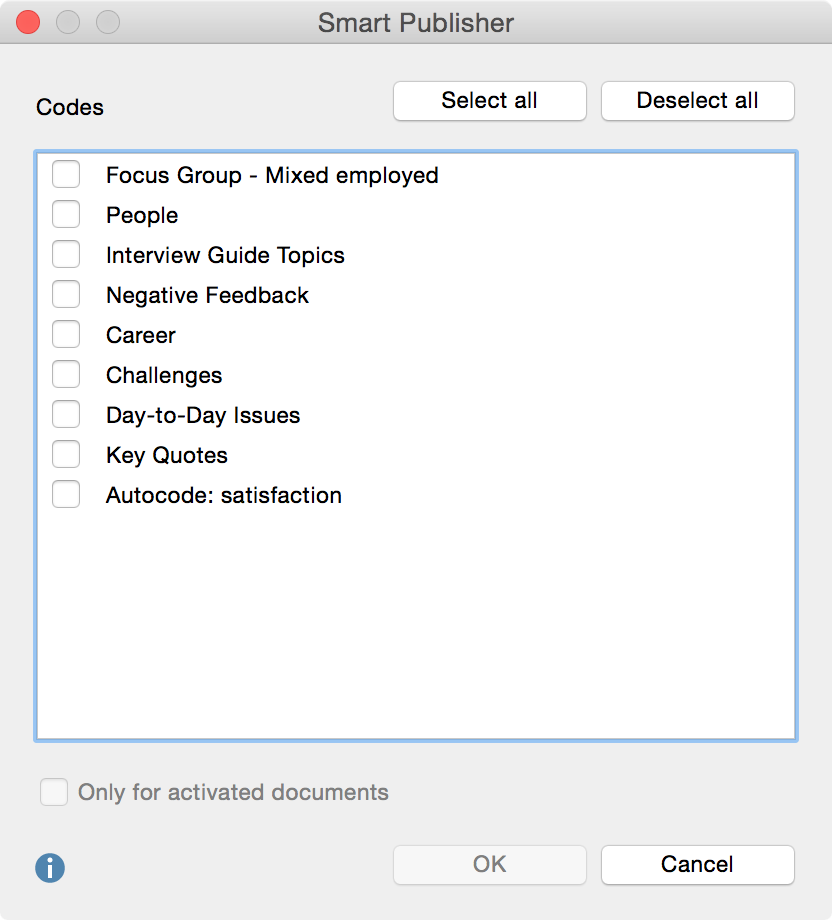Enable the Day-to-Day Issues checkbox
Image resolution: width=832 pixels, height=920 pixels.
66,415
